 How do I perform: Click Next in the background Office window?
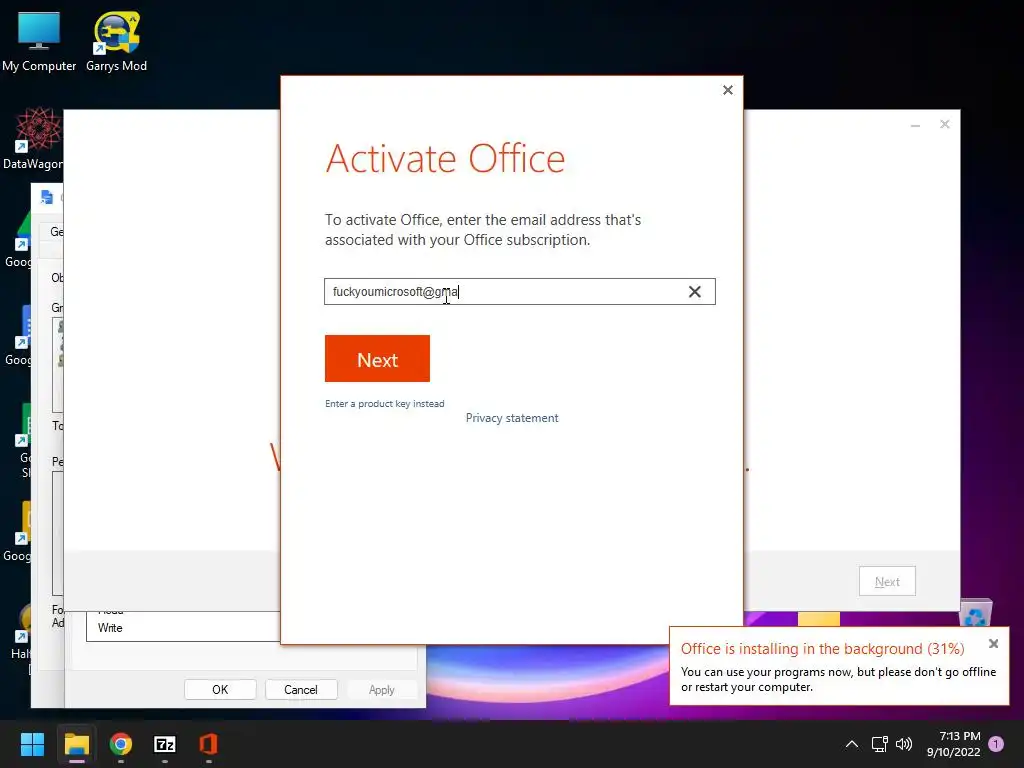coord(887,581)
